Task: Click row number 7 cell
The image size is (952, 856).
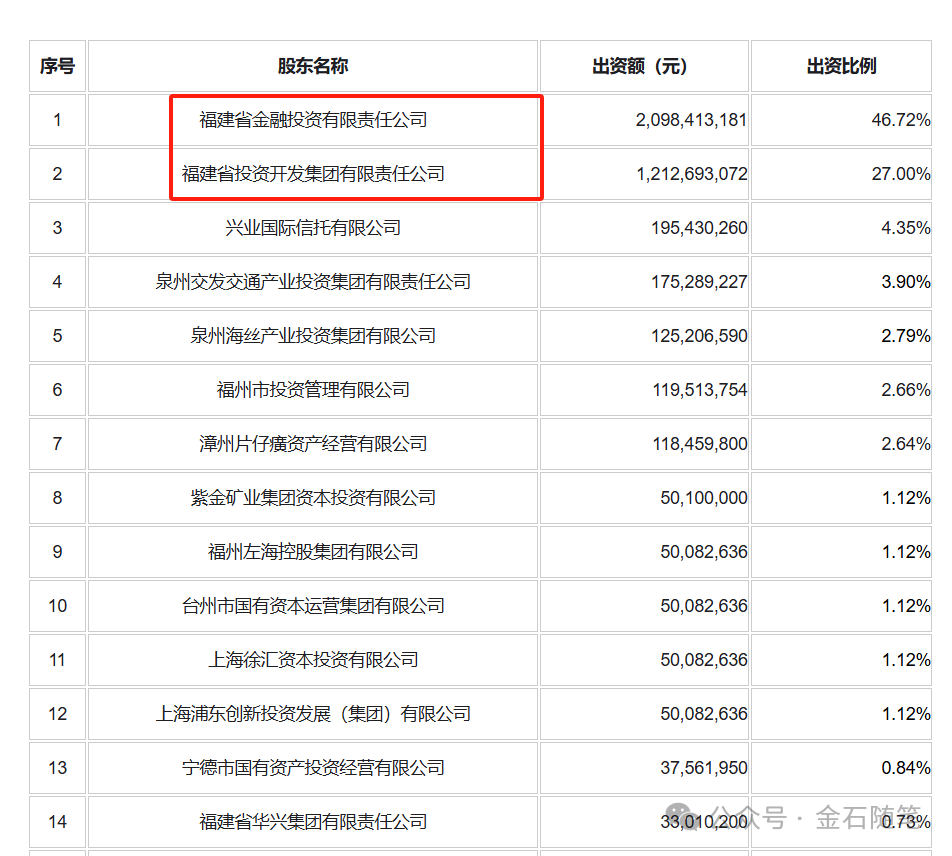Action: [57, 444]
